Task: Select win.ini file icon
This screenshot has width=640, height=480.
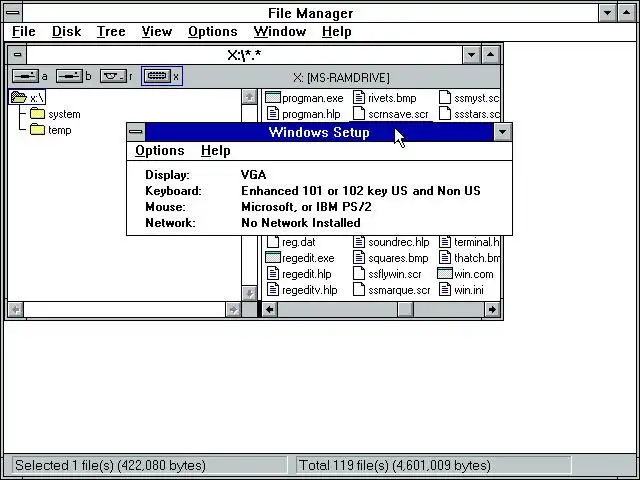Action: click(x=445, y=290)
